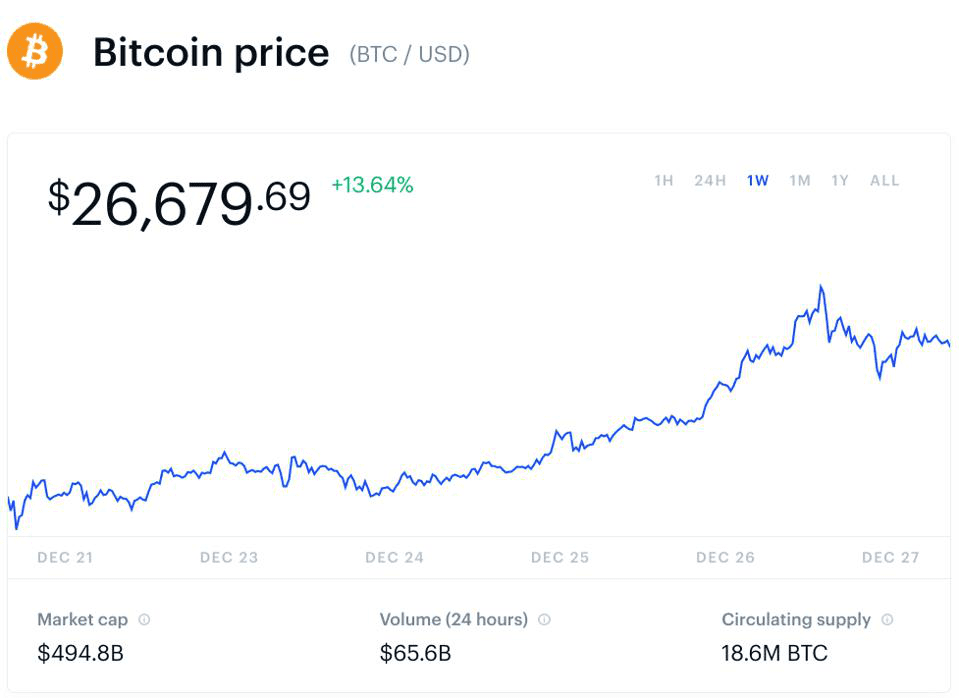Select the 1W time range

tap(758, 180)
